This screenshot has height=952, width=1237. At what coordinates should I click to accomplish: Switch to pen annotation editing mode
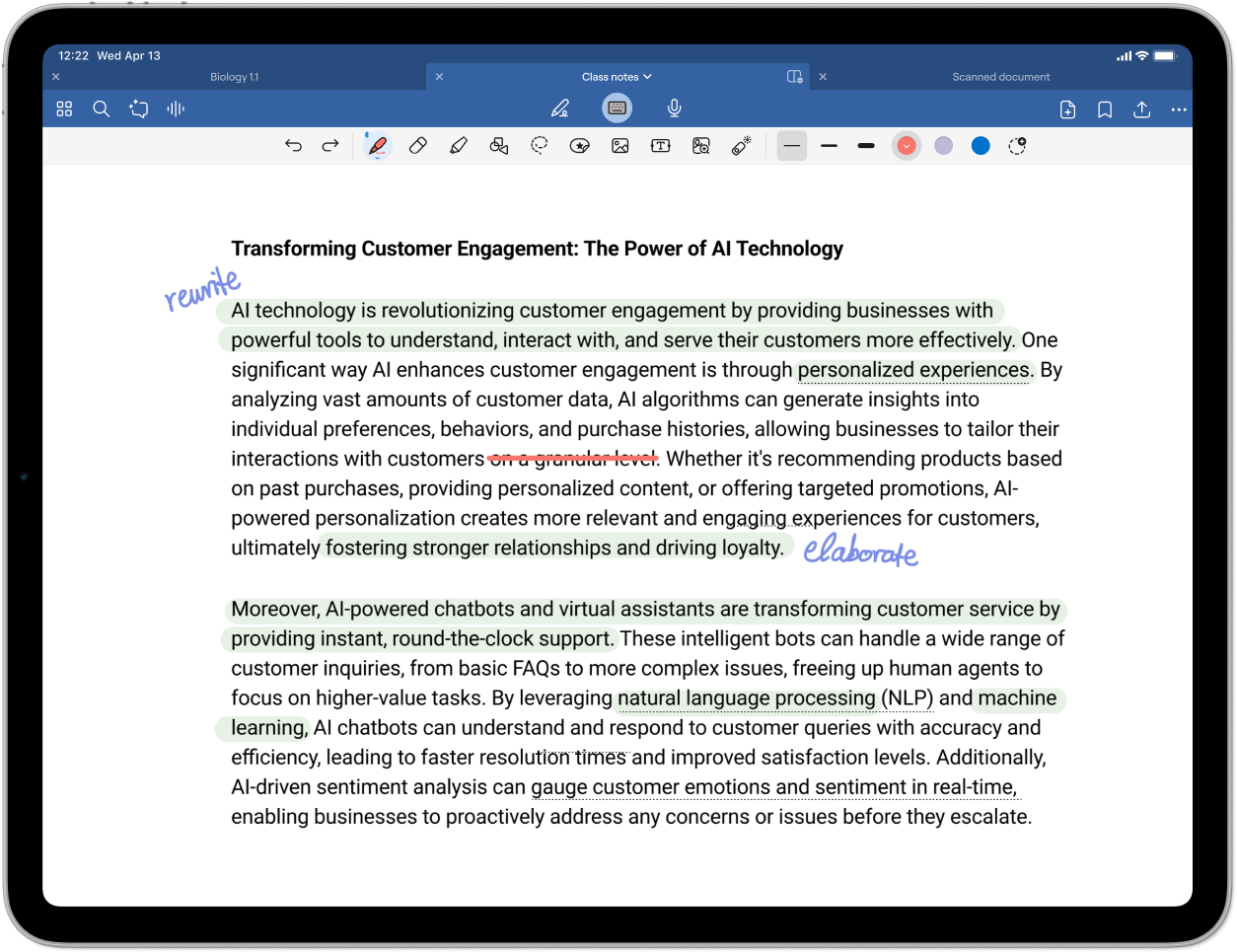[x=559, y=109]
